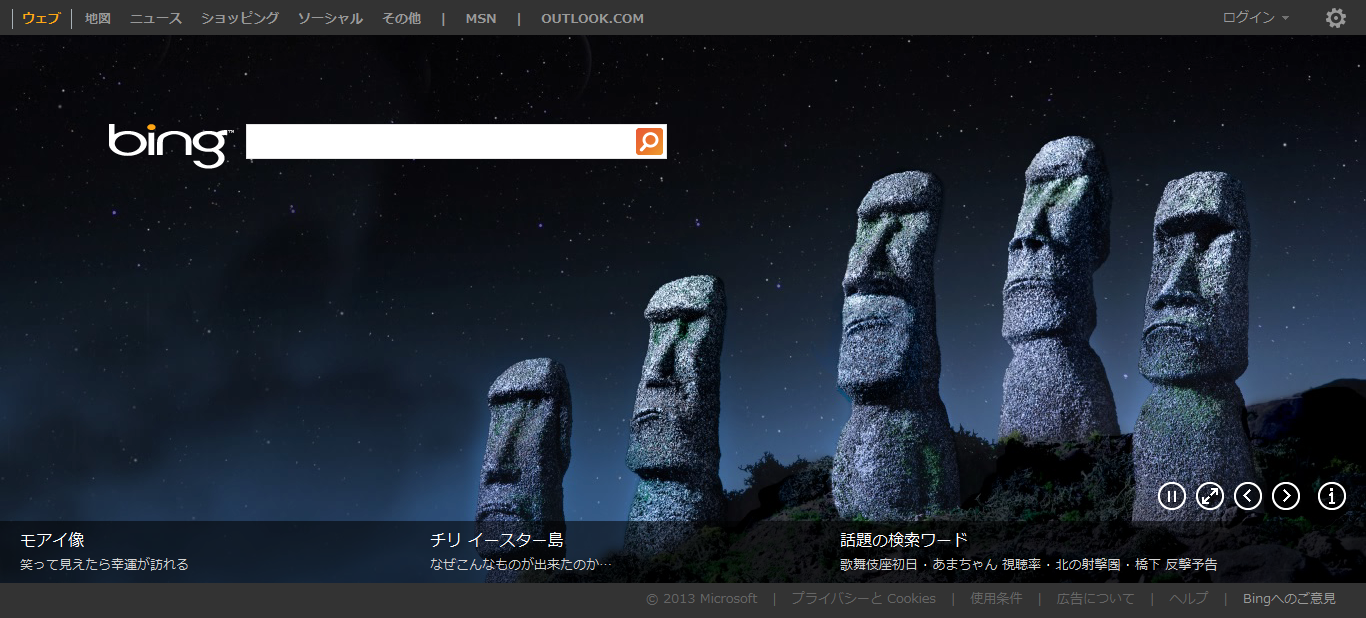Open the ショッピング tab
Viewport: 1366px width, 618px height.
[x=240, y=18]
